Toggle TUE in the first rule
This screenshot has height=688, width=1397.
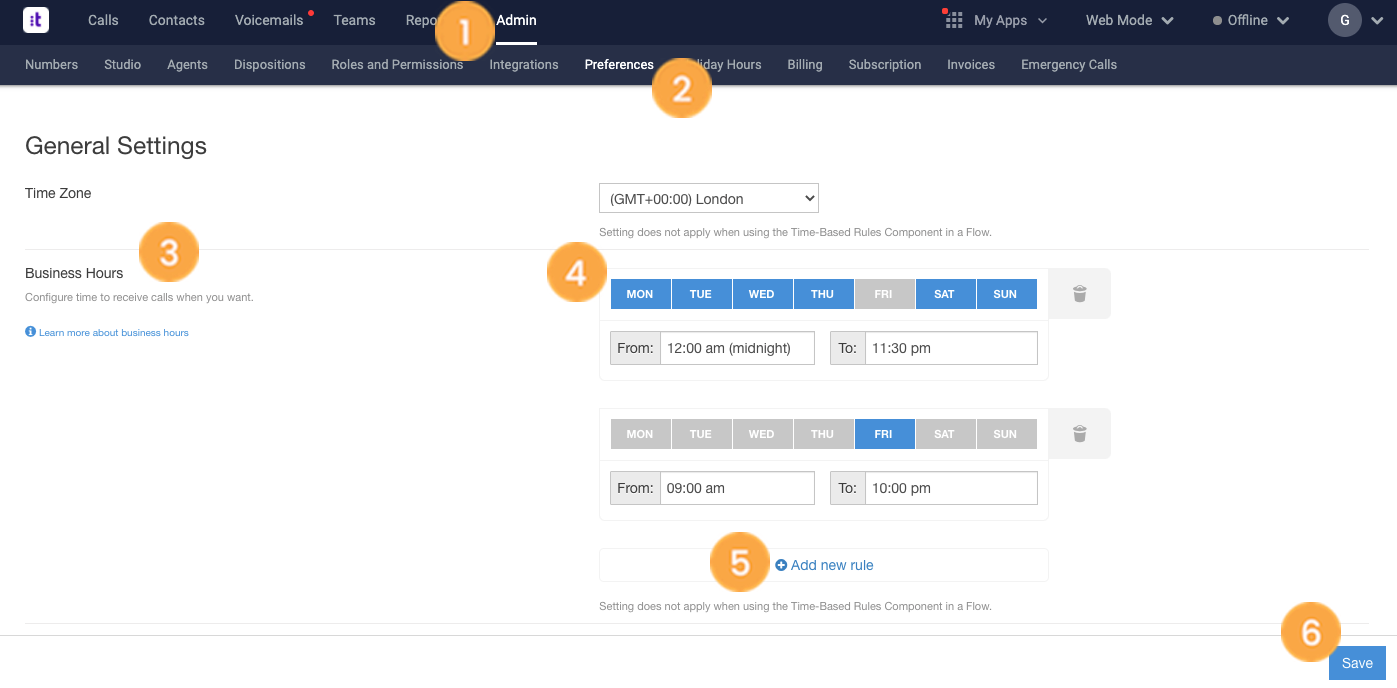(x=701, y=294)
